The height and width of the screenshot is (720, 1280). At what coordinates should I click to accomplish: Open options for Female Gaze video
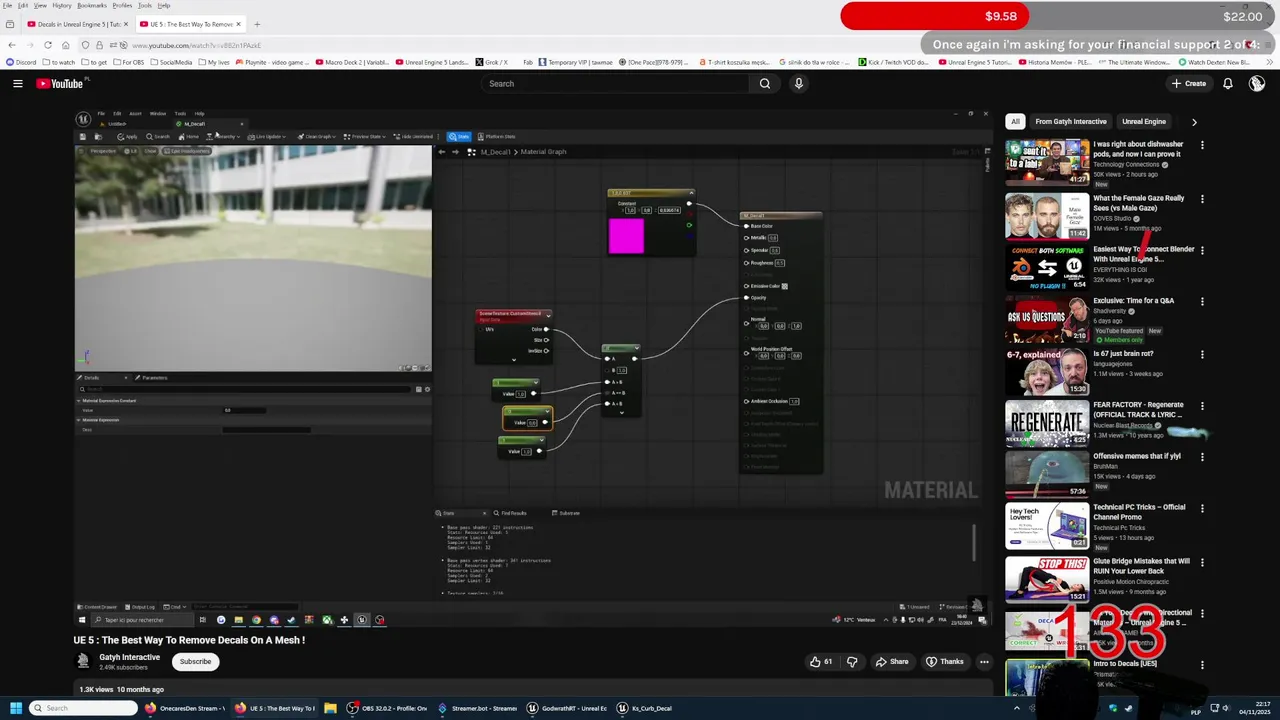pyautogui.click(x=1202, y=199)
